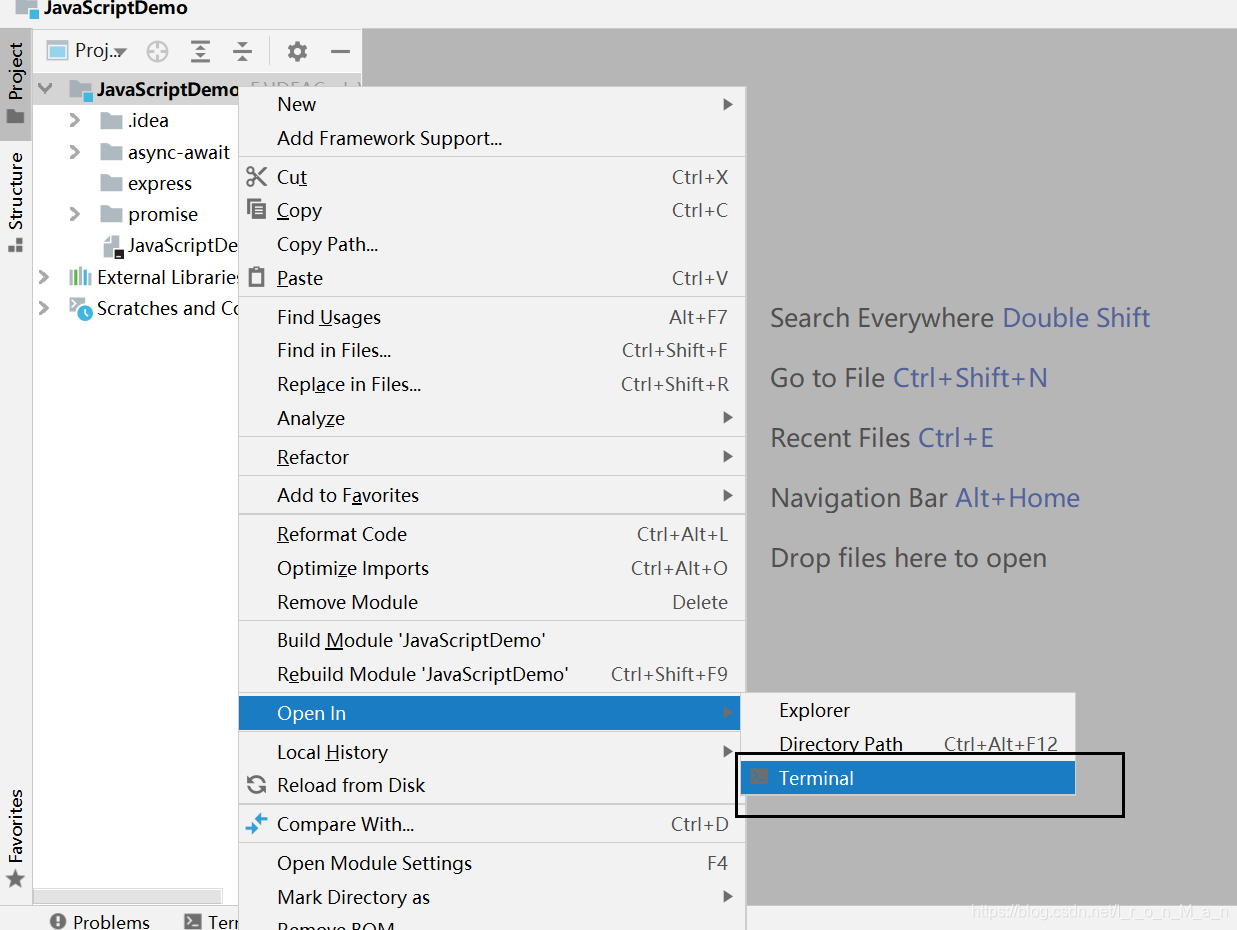Open the Analyze submenu
The image size is (1237, 930).
[x=492, y=418]
